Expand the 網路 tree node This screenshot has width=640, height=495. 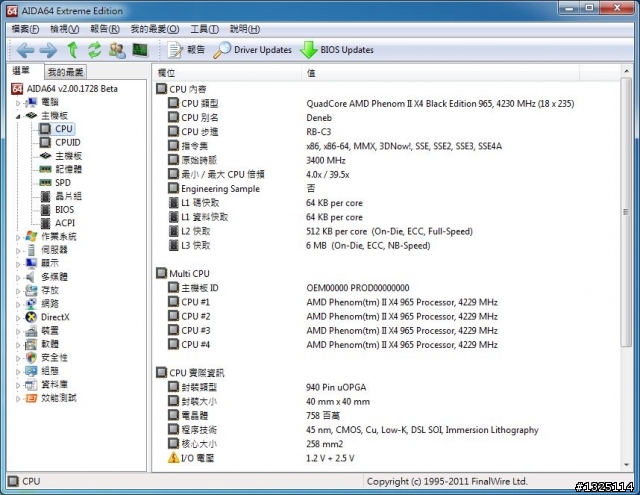(x=18, y=304)
